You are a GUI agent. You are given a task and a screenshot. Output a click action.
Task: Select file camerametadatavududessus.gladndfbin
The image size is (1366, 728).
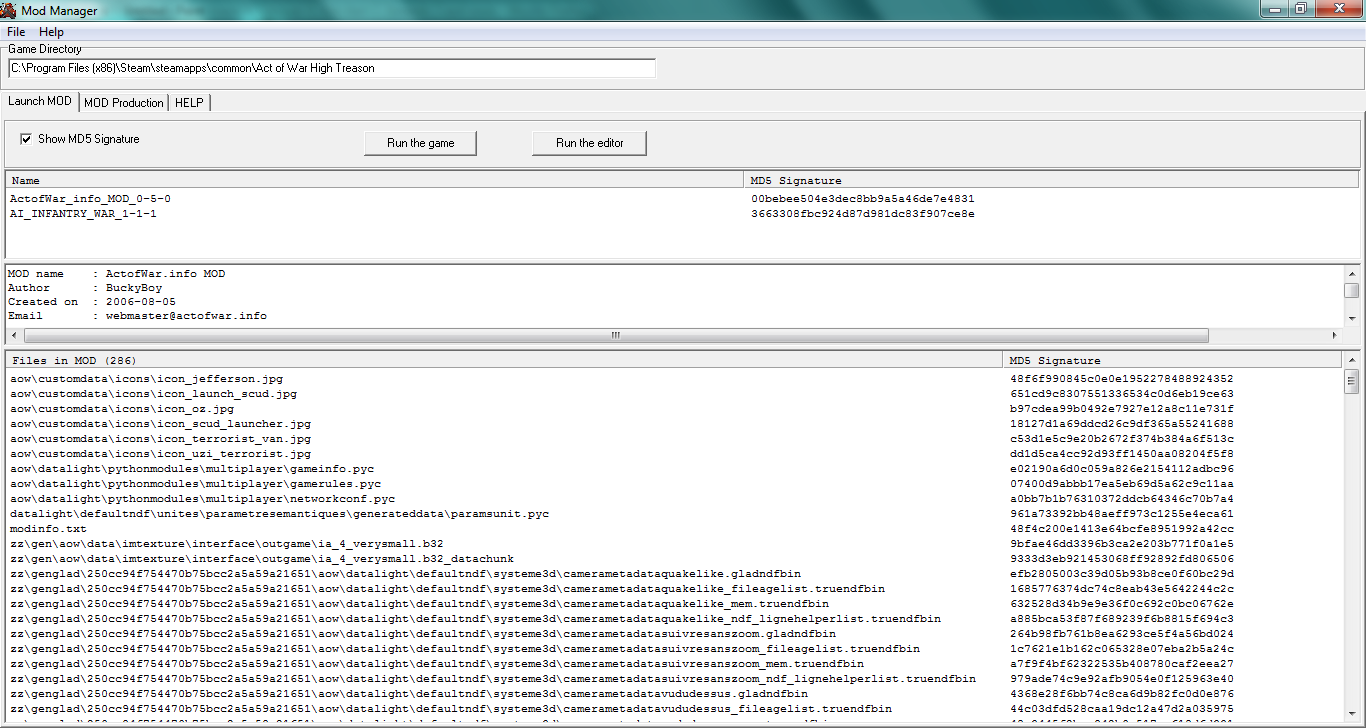pyautogui.click(x=409, y=694)
